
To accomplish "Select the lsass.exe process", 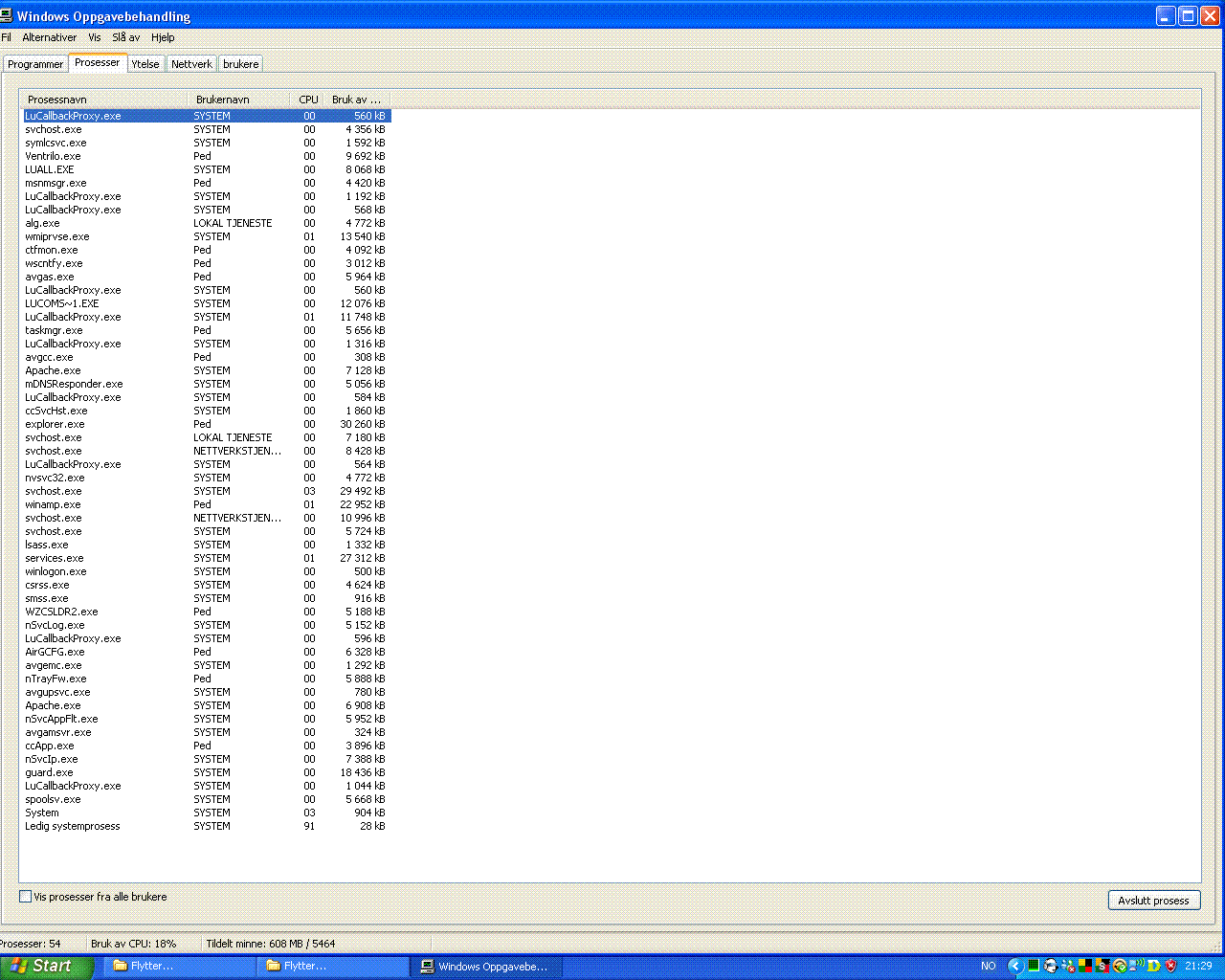I will (207, 545).
